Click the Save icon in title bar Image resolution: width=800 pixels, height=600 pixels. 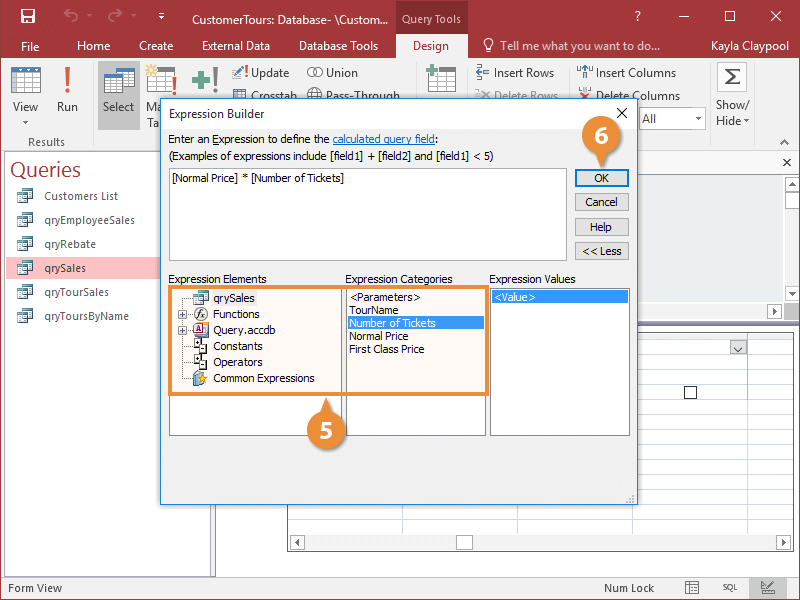point(28,16)
